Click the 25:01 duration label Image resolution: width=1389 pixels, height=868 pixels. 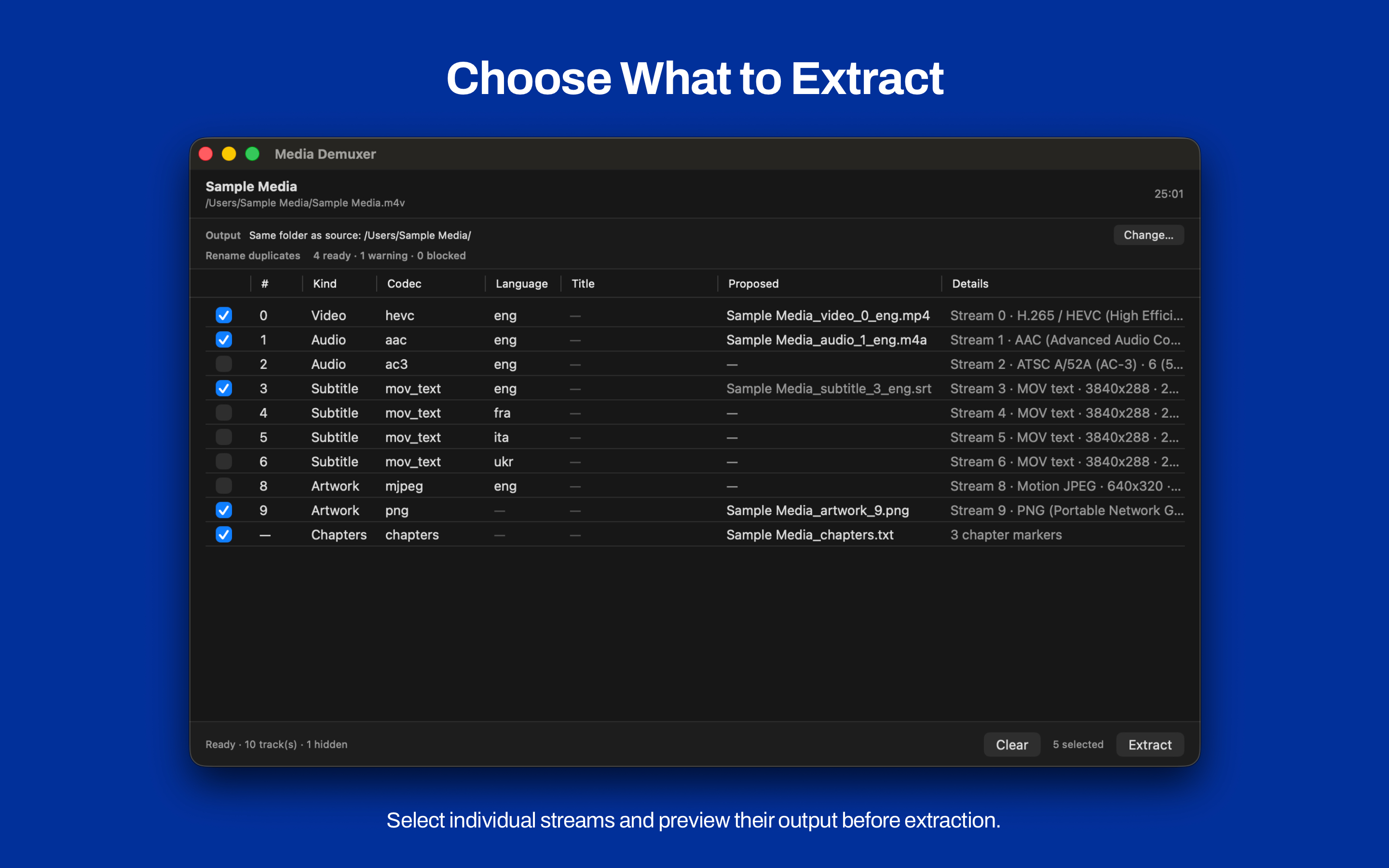coord(1169,194)
